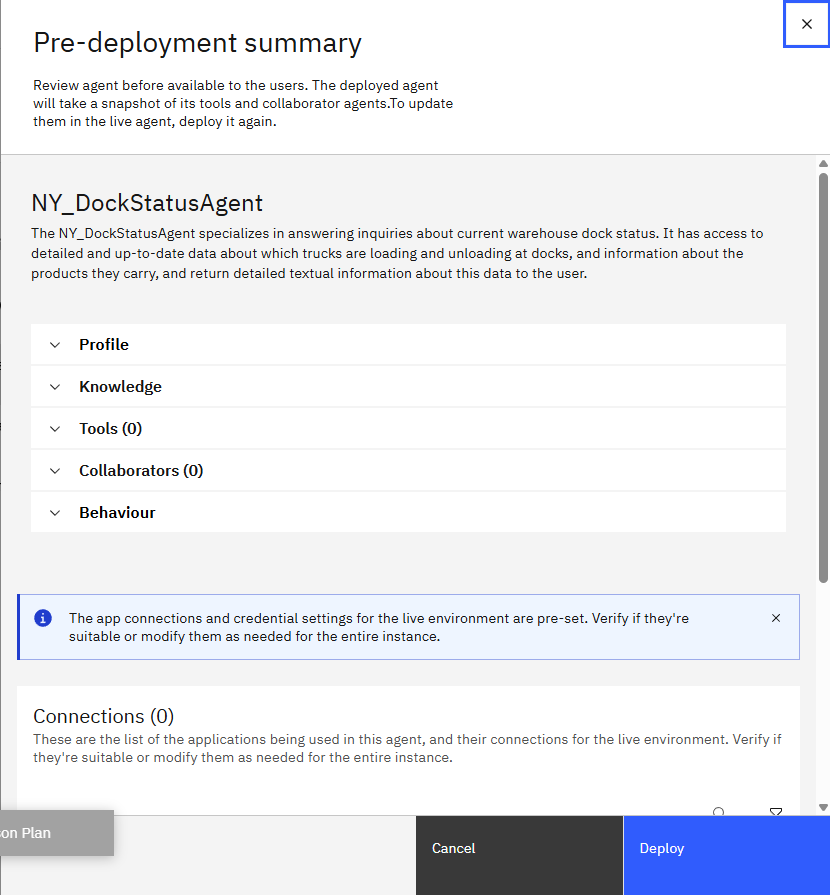Click the Connections section description text

tap(407, 748)
